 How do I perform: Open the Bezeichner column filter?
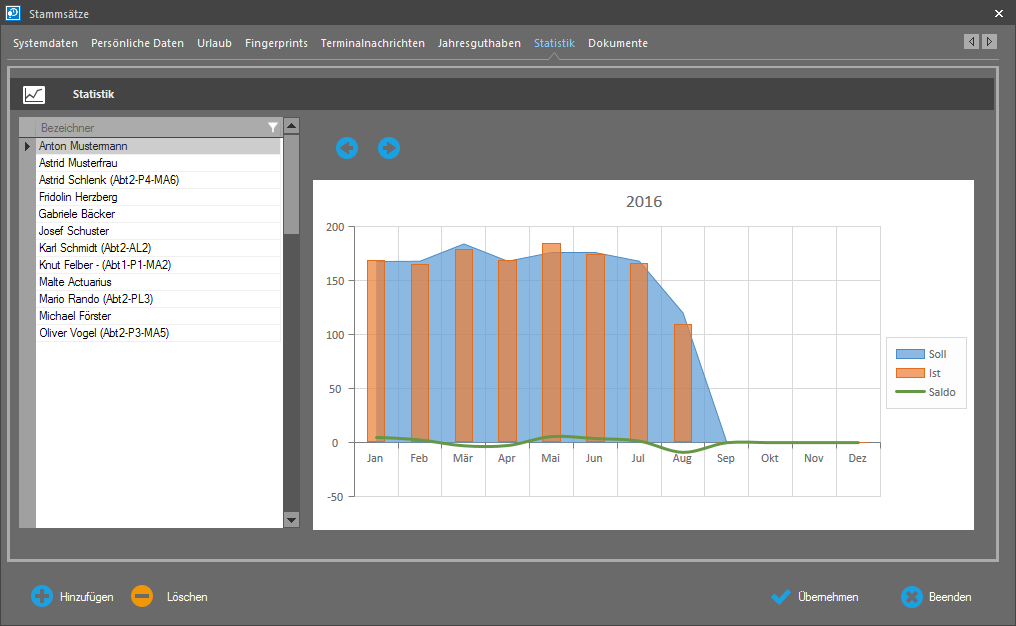(x=273, y=128)
